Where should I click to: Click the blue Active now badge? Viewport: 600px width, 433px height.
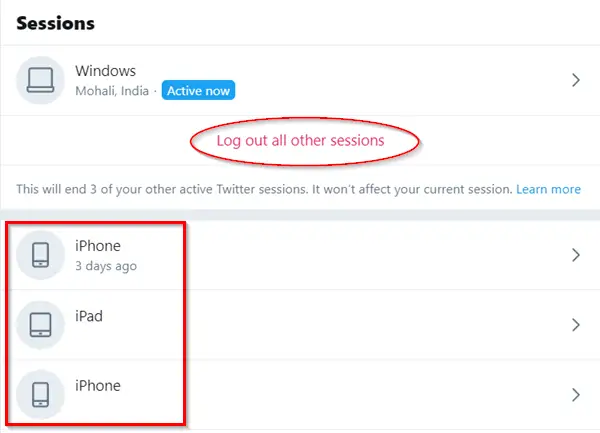[x=199, y=92]
